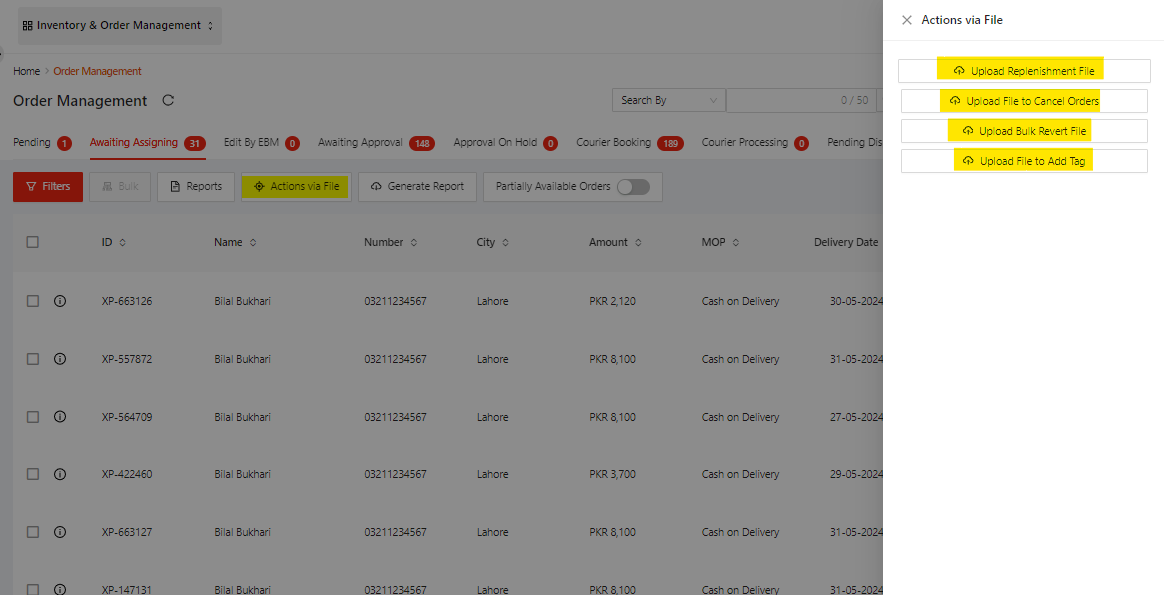Click info icon for order XP-557872

click(60, 359)
